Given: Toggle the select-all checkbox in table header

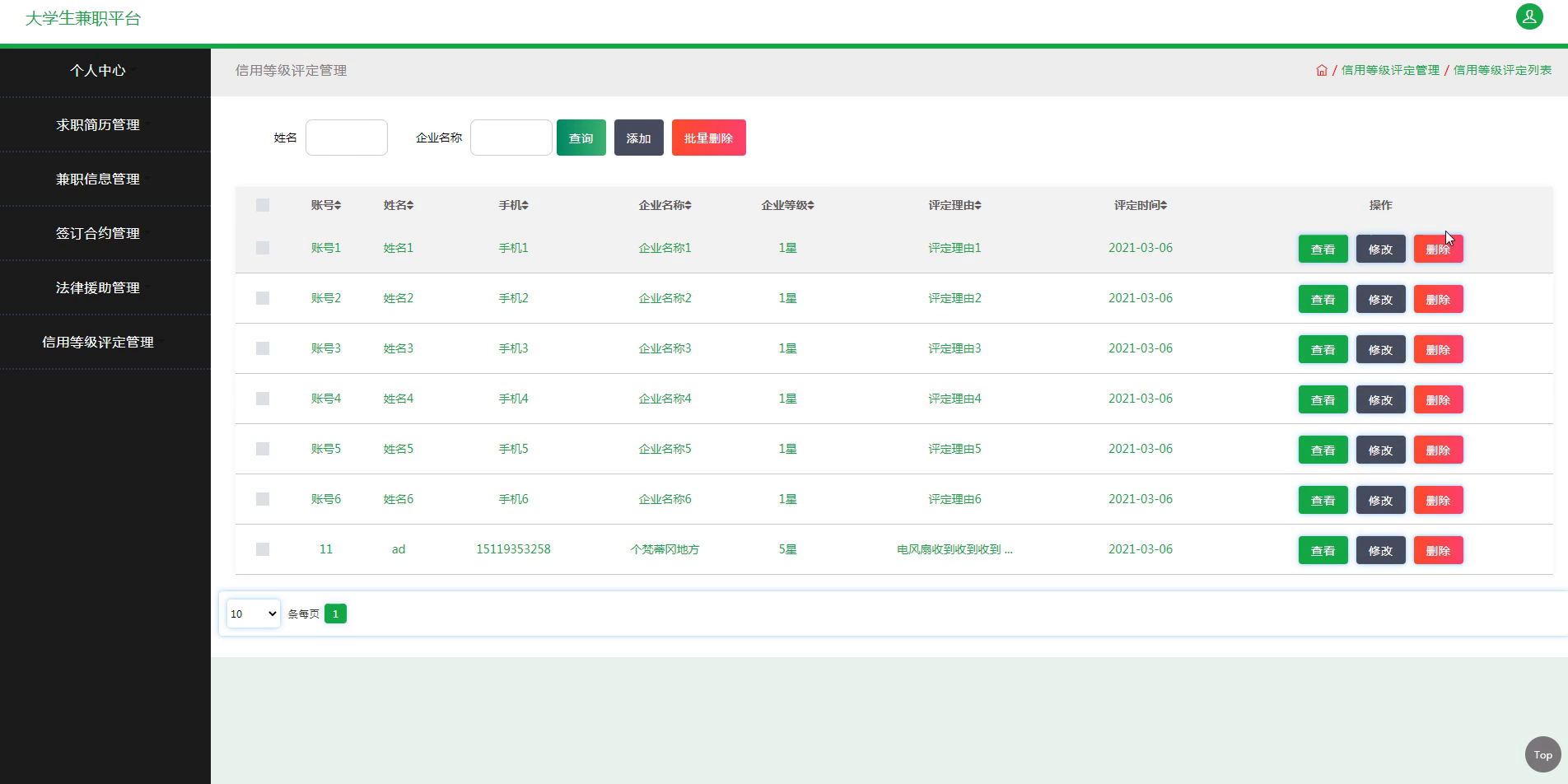Looking at the screenshot, I should (263, 205).
